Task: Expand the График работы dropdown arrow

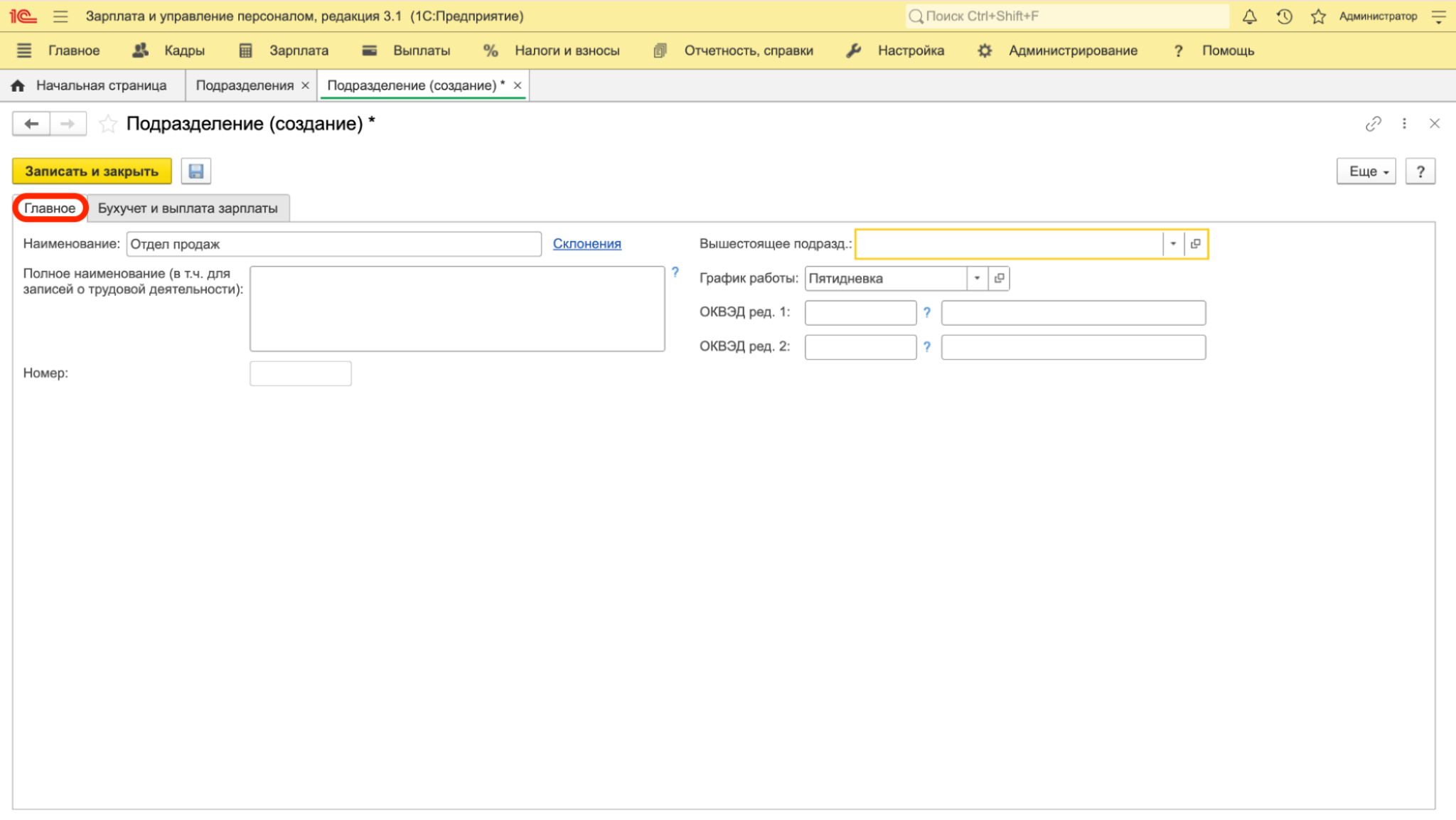Action: pos(977,278)
